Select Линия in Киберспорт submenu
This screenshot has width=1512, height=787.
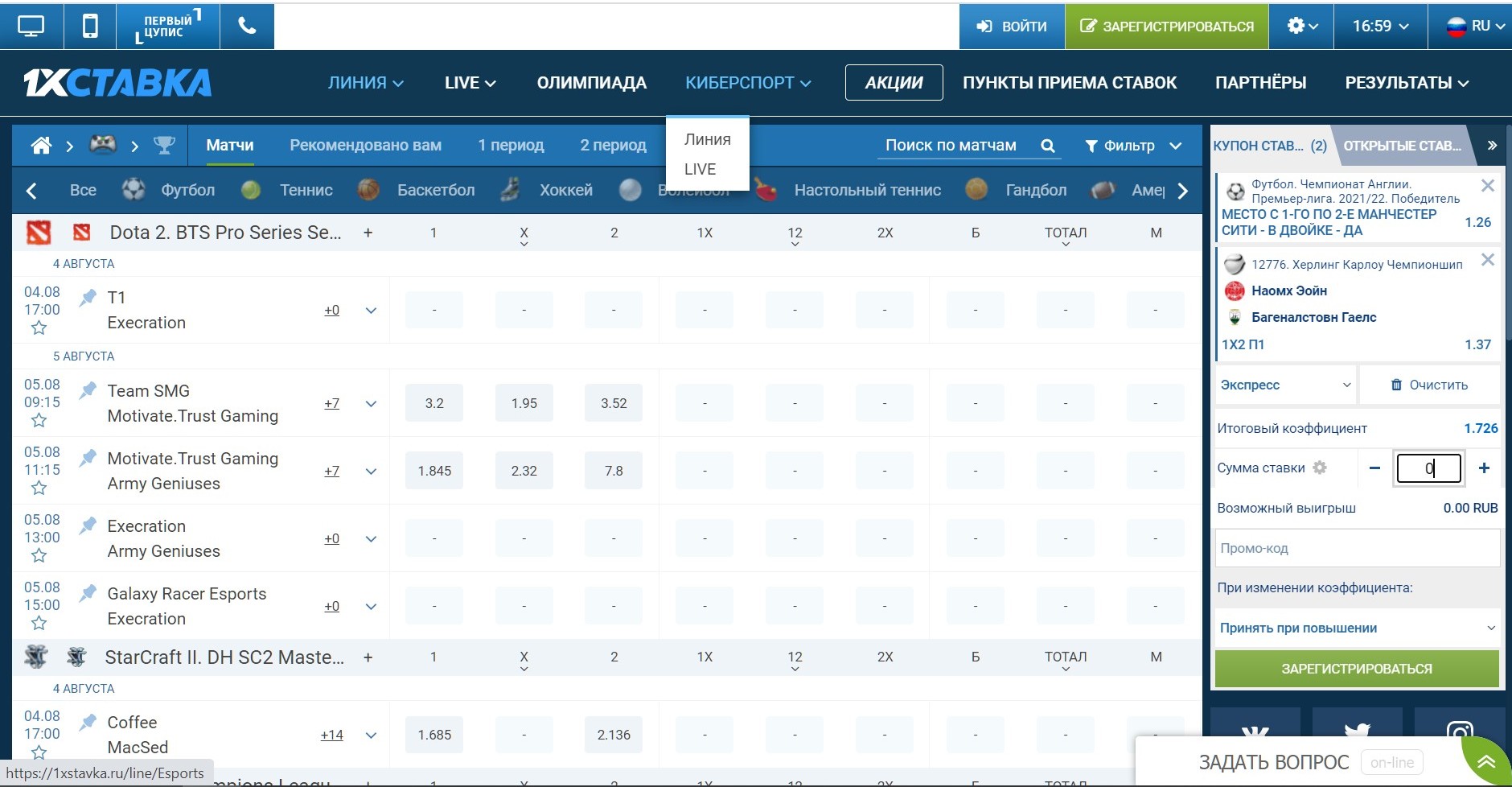708,139
